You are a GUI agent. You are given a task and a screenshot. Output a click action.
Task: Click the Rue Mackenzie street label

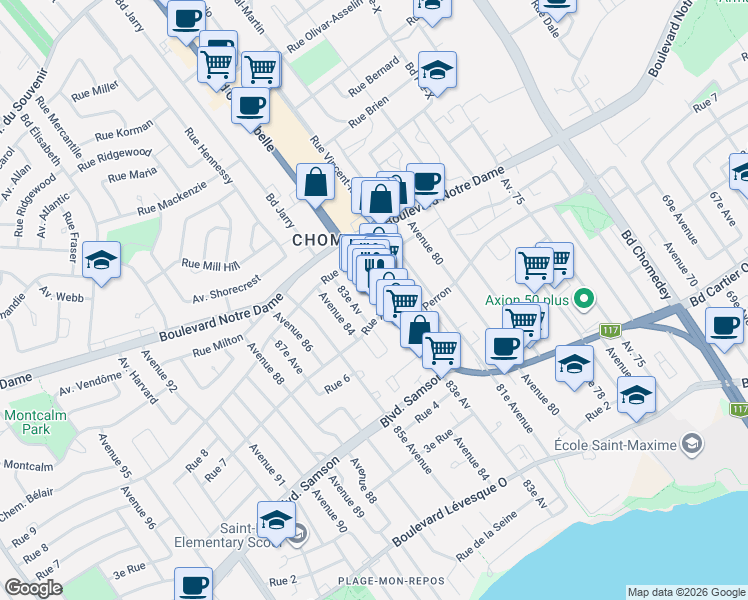tap(172, 198)
